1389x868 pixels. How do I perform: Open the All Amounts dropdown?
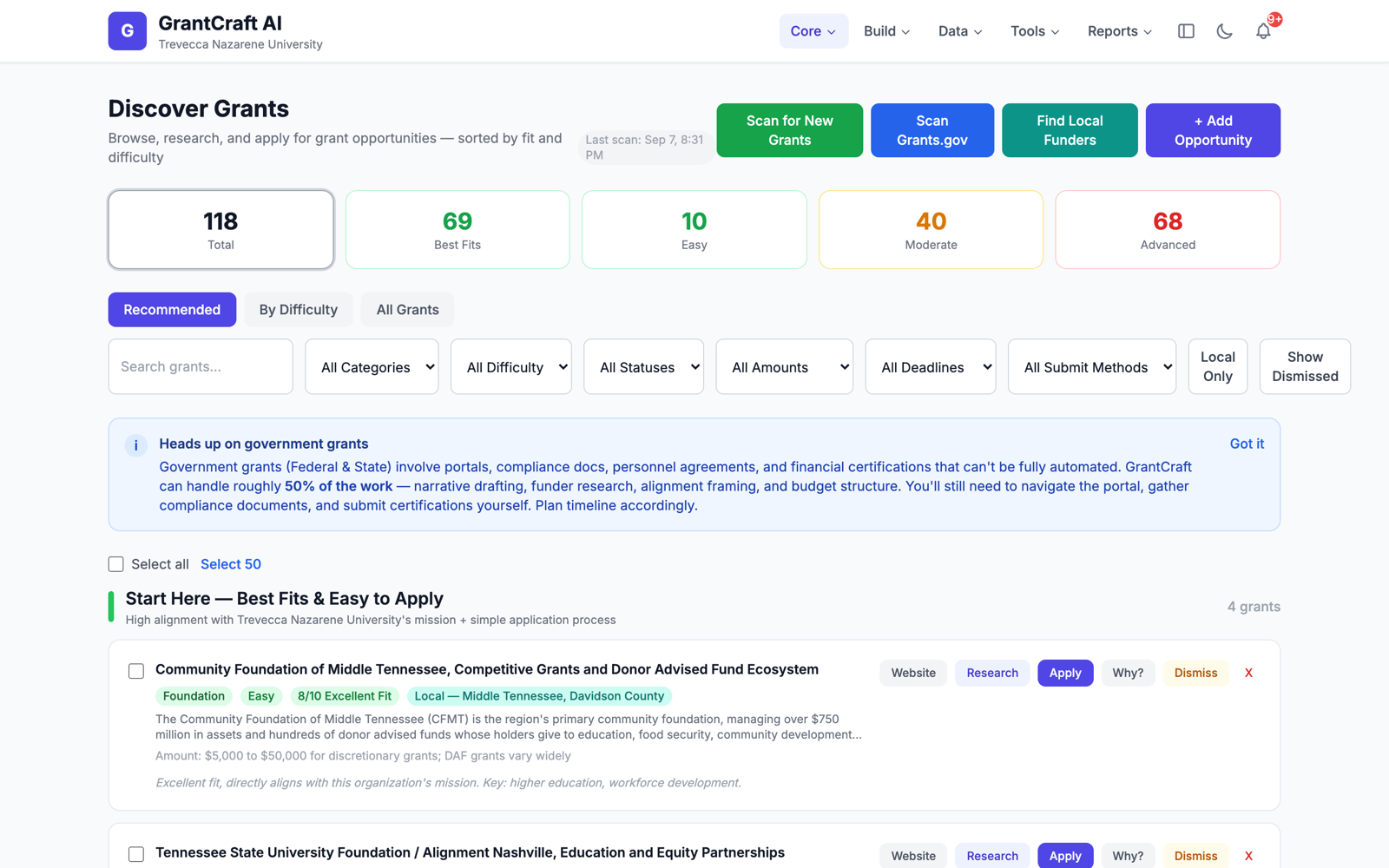coord(785,366)
